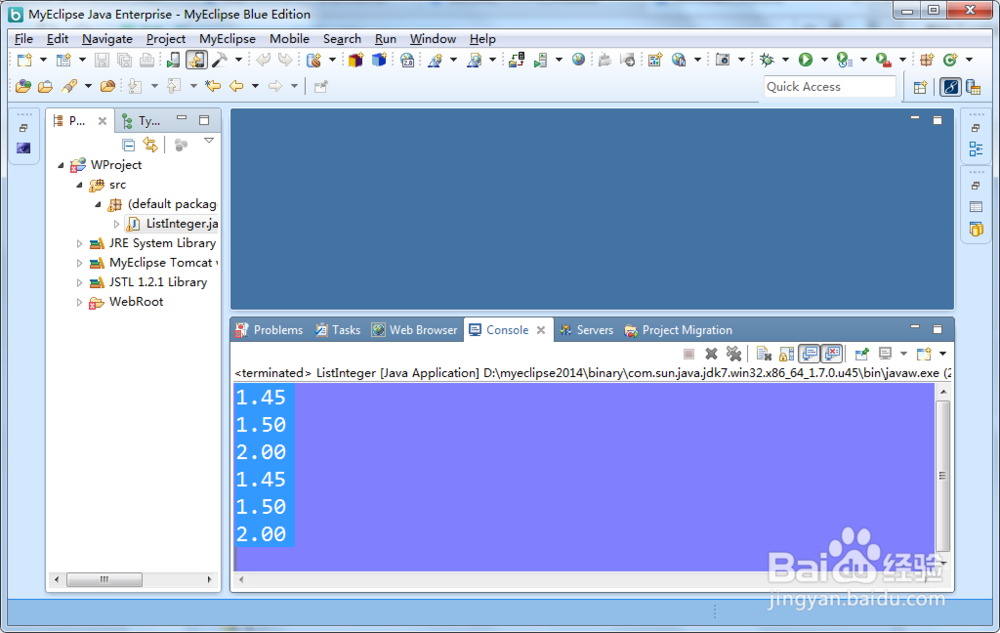Viewport: 1000px width, 633px height.
Task: Click Remove Launch in Console toolbar
Action: coord(711,353)
